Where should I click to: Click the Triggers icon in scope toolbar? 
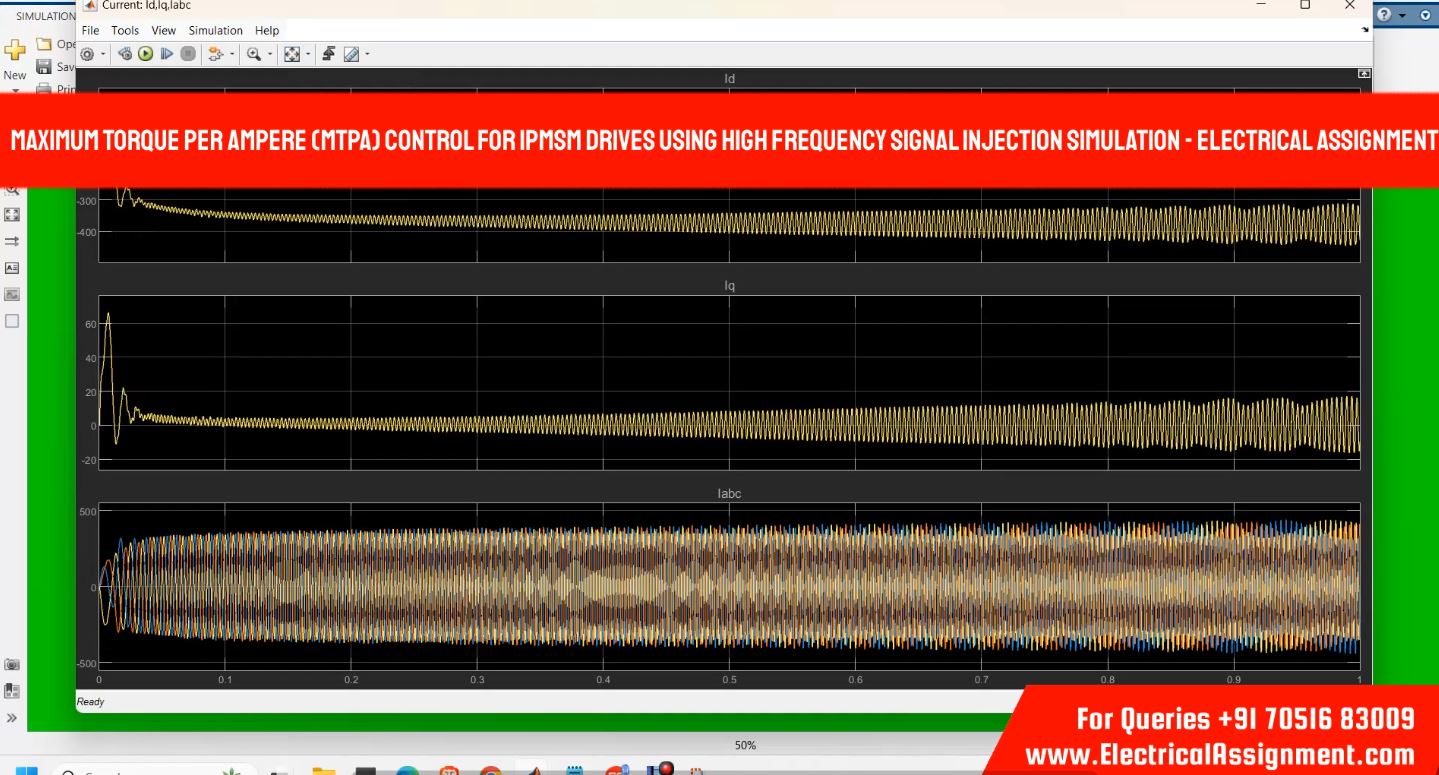click(327, 54)
